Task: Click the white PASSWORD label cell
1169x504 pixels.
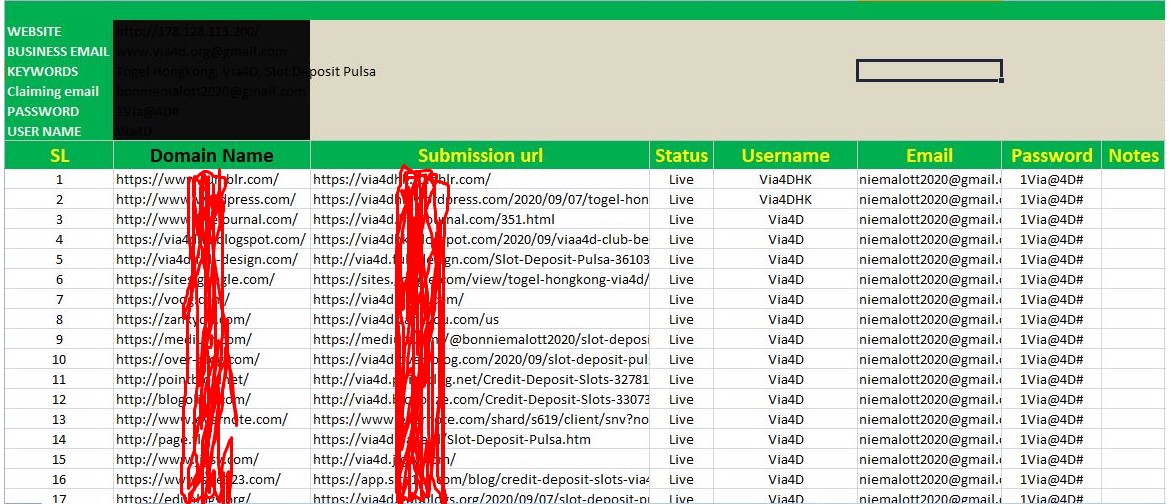Action: [x=59, y=111]
